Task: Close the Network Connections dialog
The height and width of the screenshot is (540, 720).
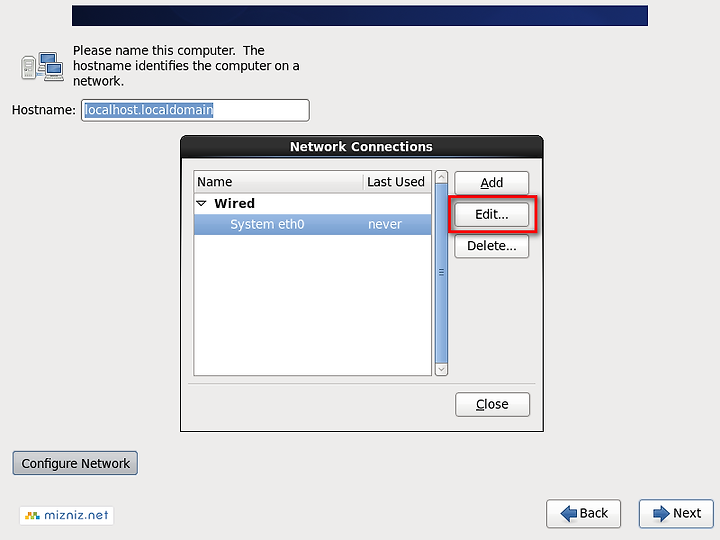Action: pyautogui.click(x=492, y=404)
